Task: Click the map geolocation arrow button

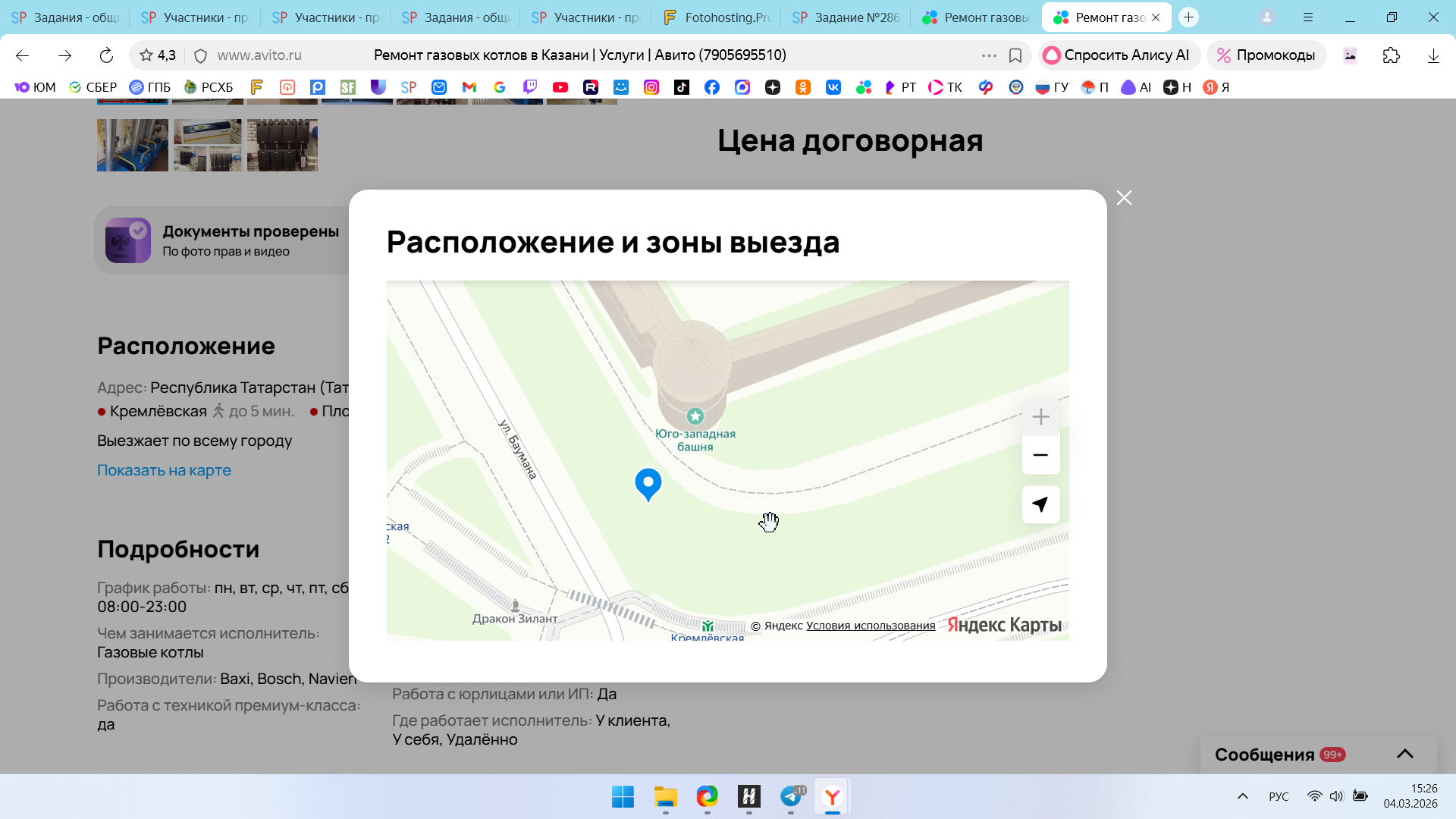Action: click(1040, 504)
